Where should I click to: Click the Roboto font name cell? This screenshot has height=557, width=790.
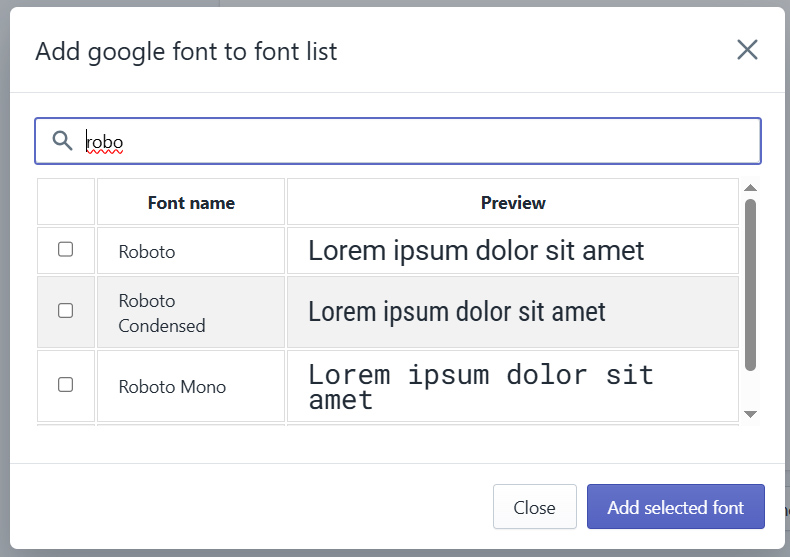(191, 251)
